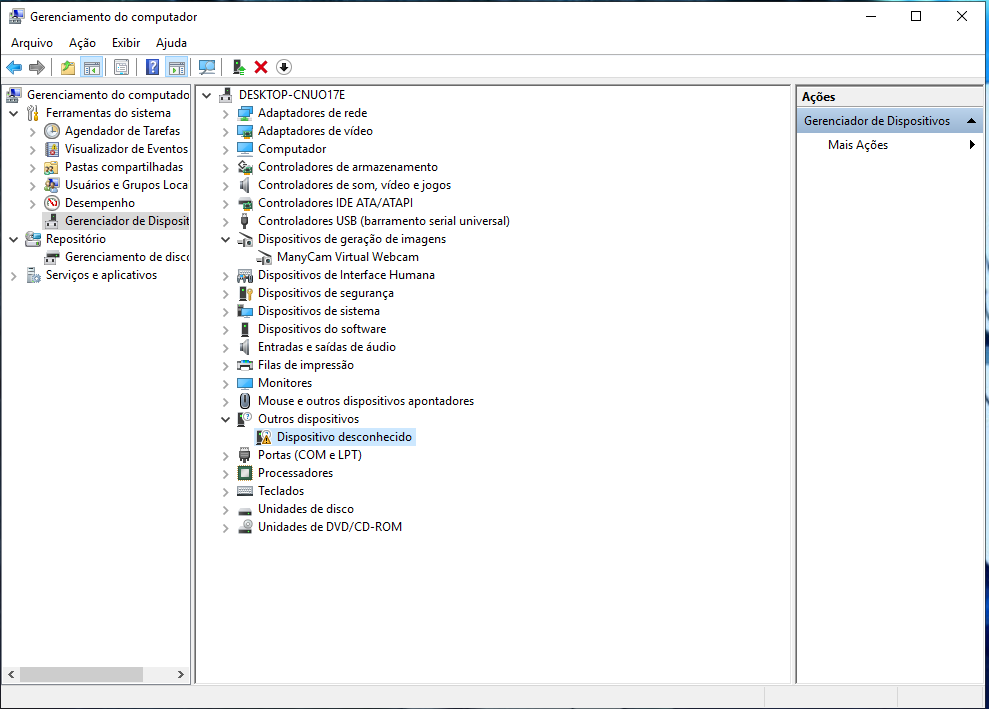Image resolution: width=989 pixels, height=709 pixels.
Task: Click the black down-arrow toolbar icon
Action: (x=284, y=67)
